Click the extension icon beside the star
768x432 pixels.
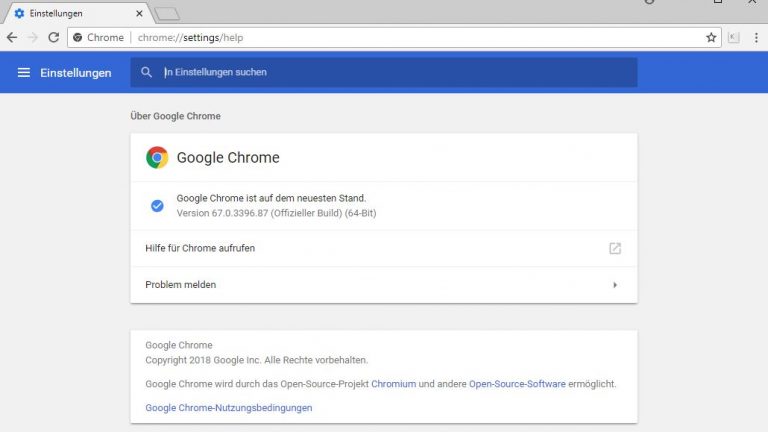[734, 37]
